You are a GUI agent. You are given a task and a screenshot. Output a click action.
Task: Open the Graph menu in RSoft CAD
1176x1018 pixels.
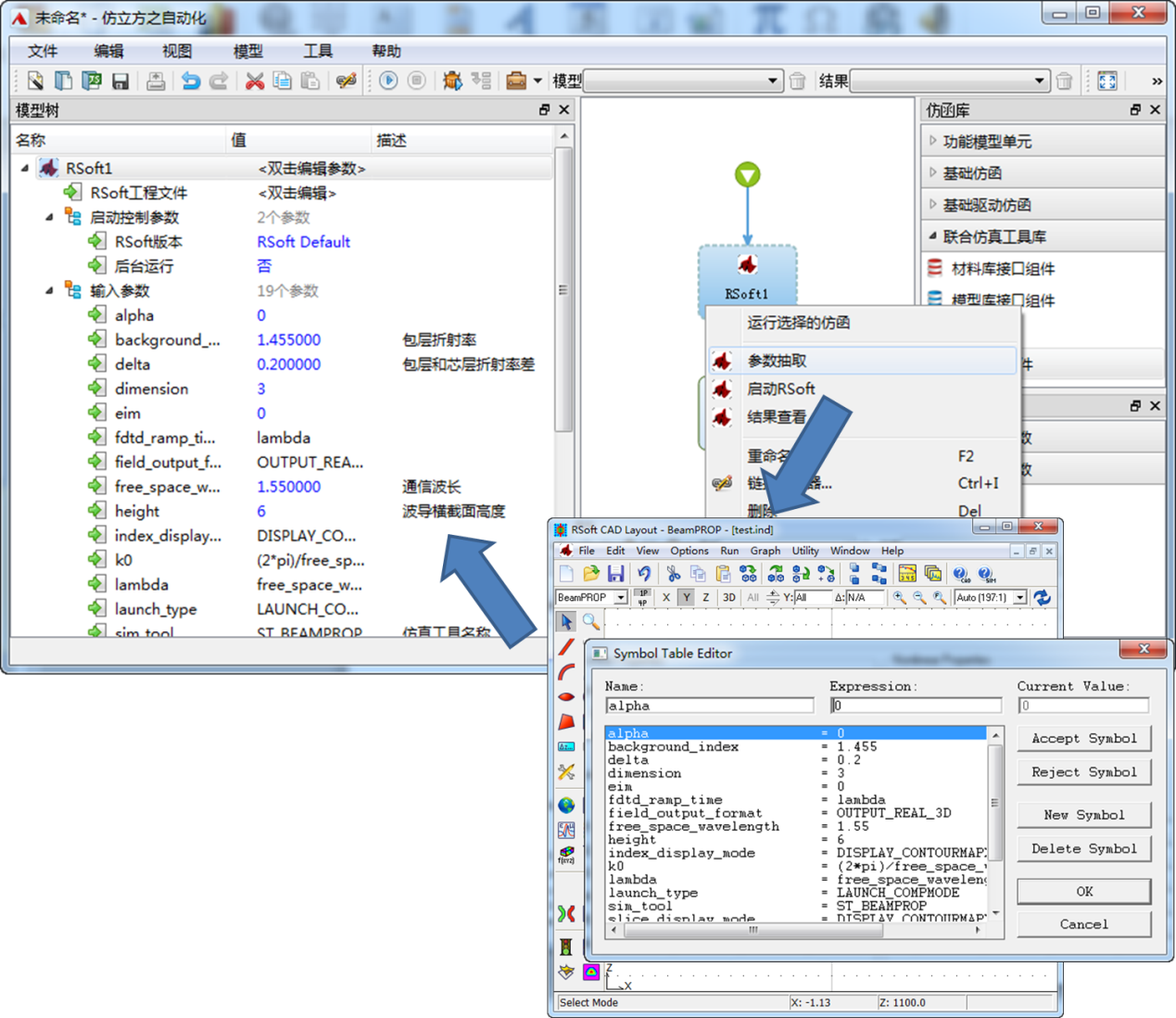point(765,551)
